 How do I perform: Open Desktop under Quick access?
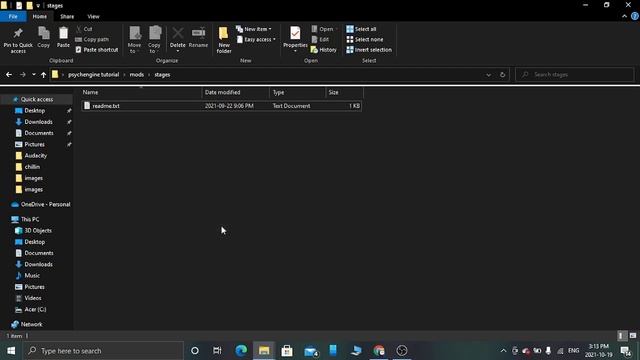coord(34,111)
